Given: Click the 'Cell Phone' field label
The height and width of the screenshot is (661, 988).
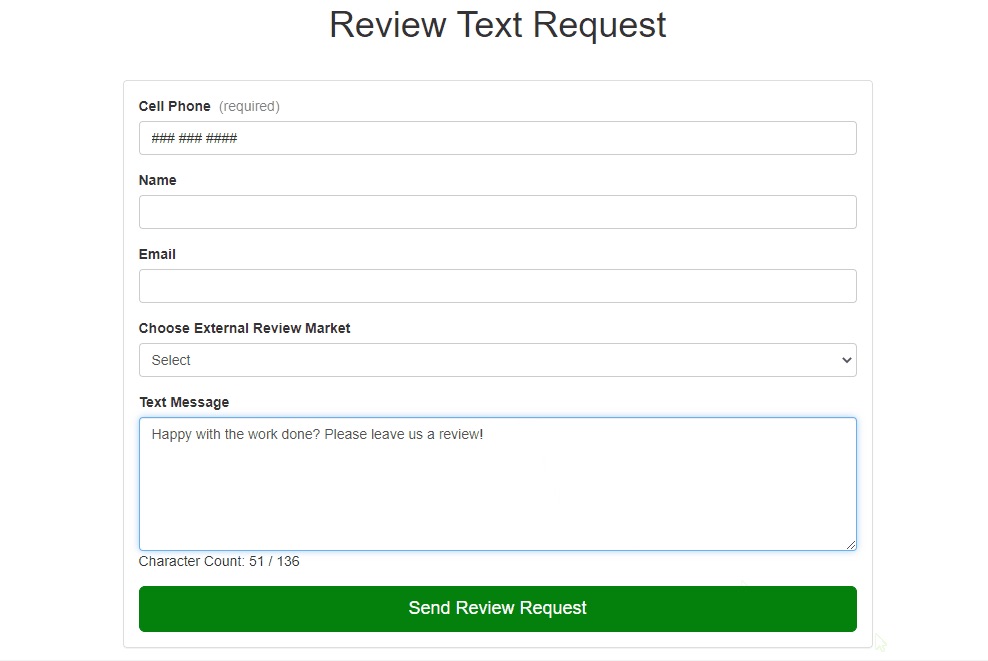Looking at the screenshot, I should point(174,106).
